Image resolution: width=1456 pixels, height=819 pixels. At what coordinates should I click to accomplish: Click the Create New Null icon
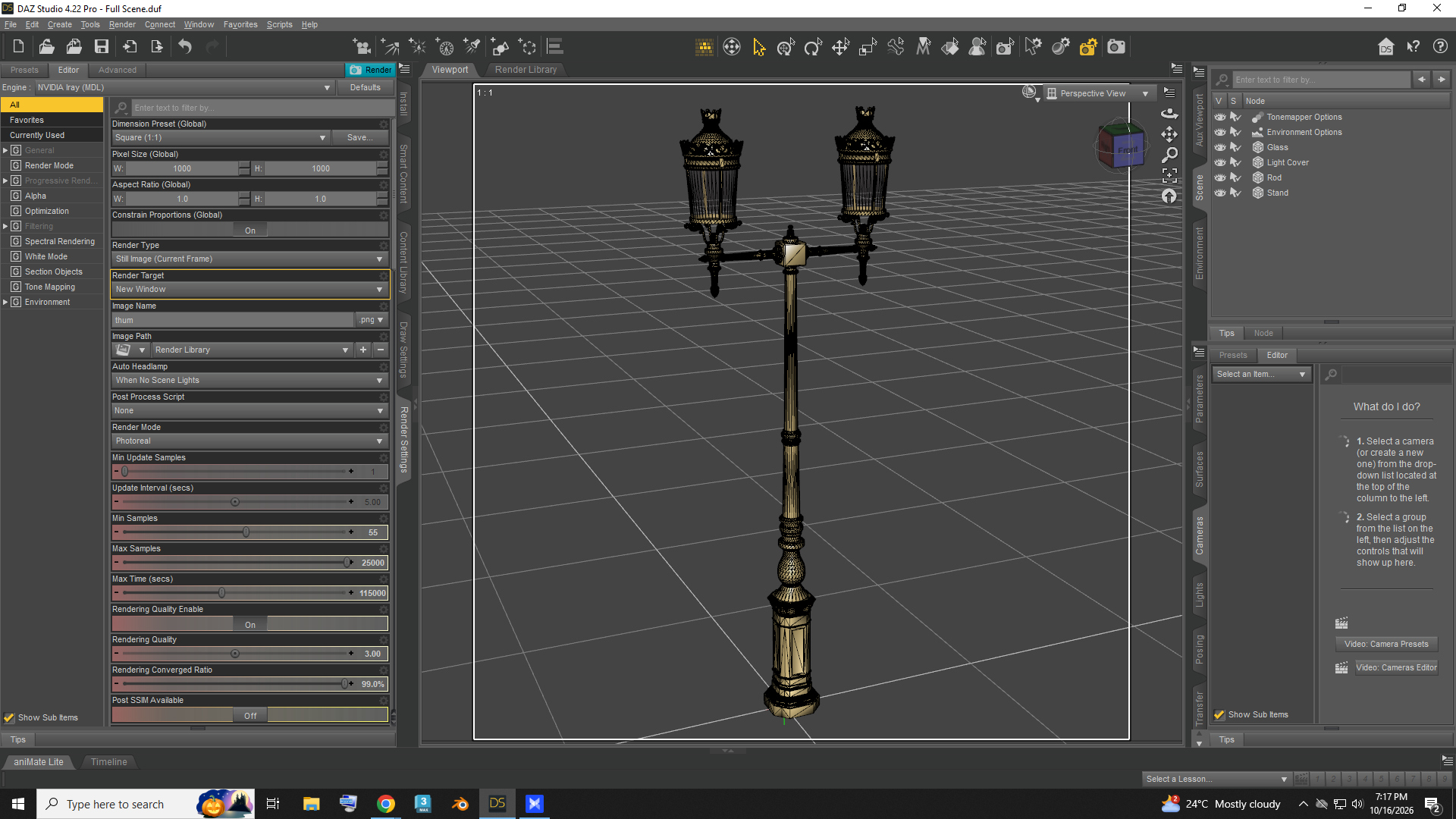click(x=527, y=47)
